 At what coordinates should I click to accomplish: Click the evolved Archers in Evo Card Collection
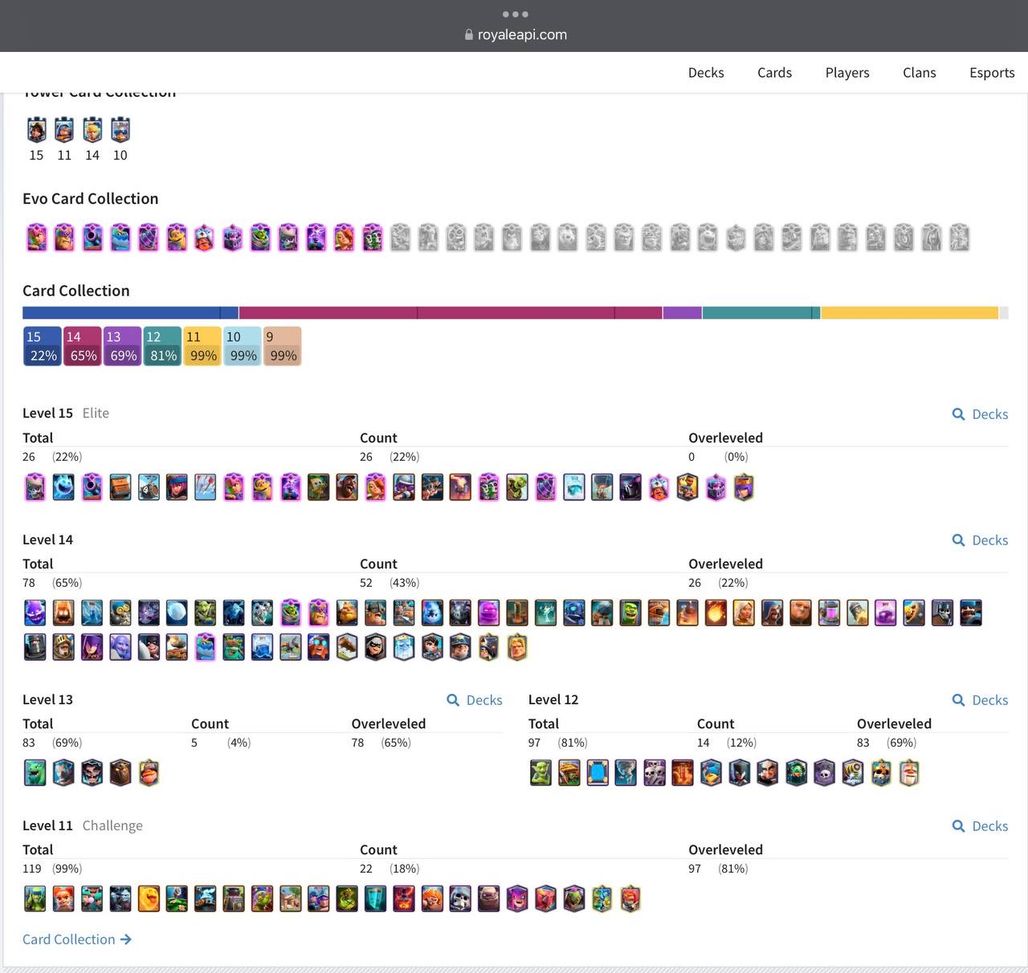(37, 237)
